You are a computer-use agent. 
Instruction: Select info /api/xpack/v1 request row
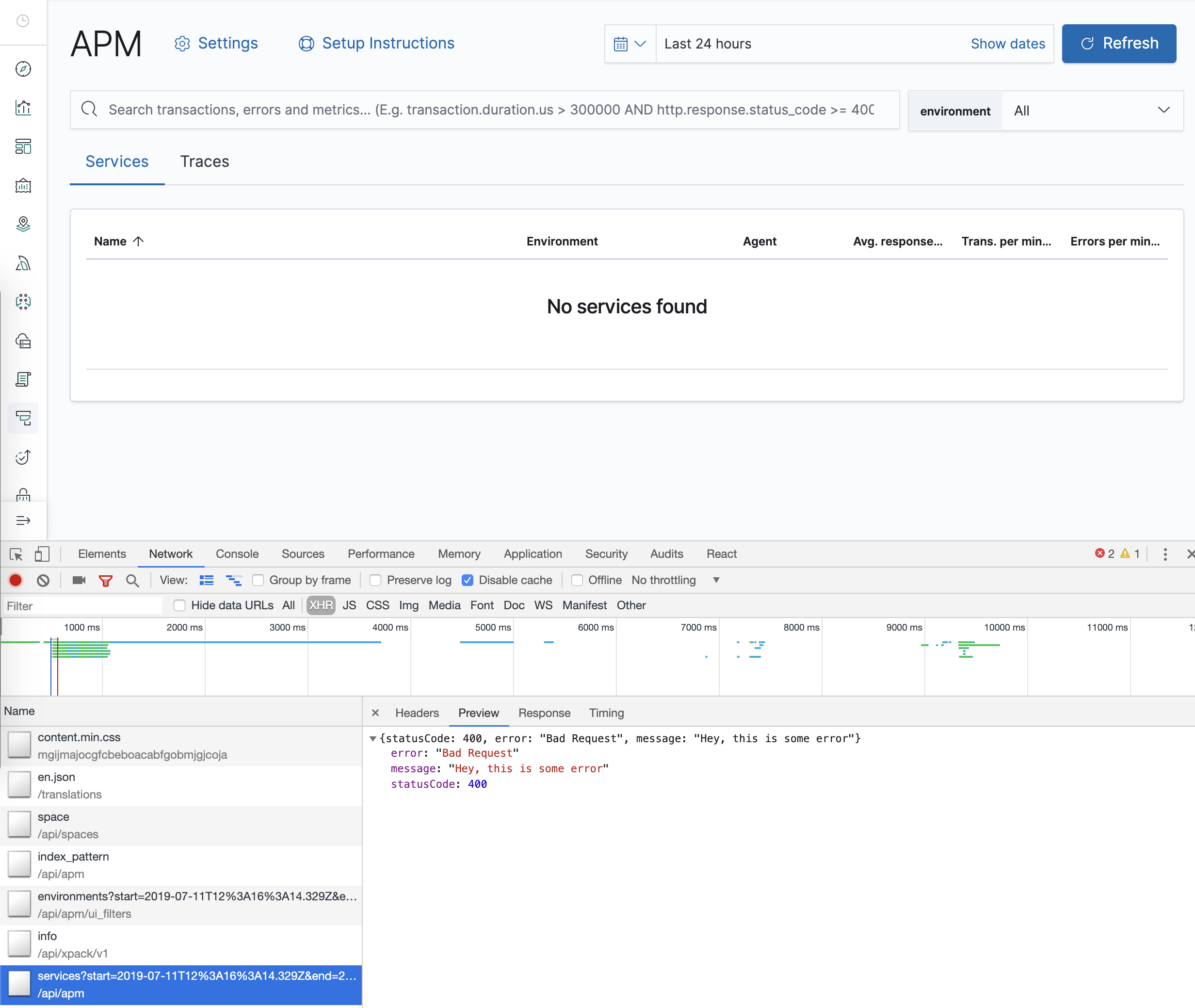[181, 945]
